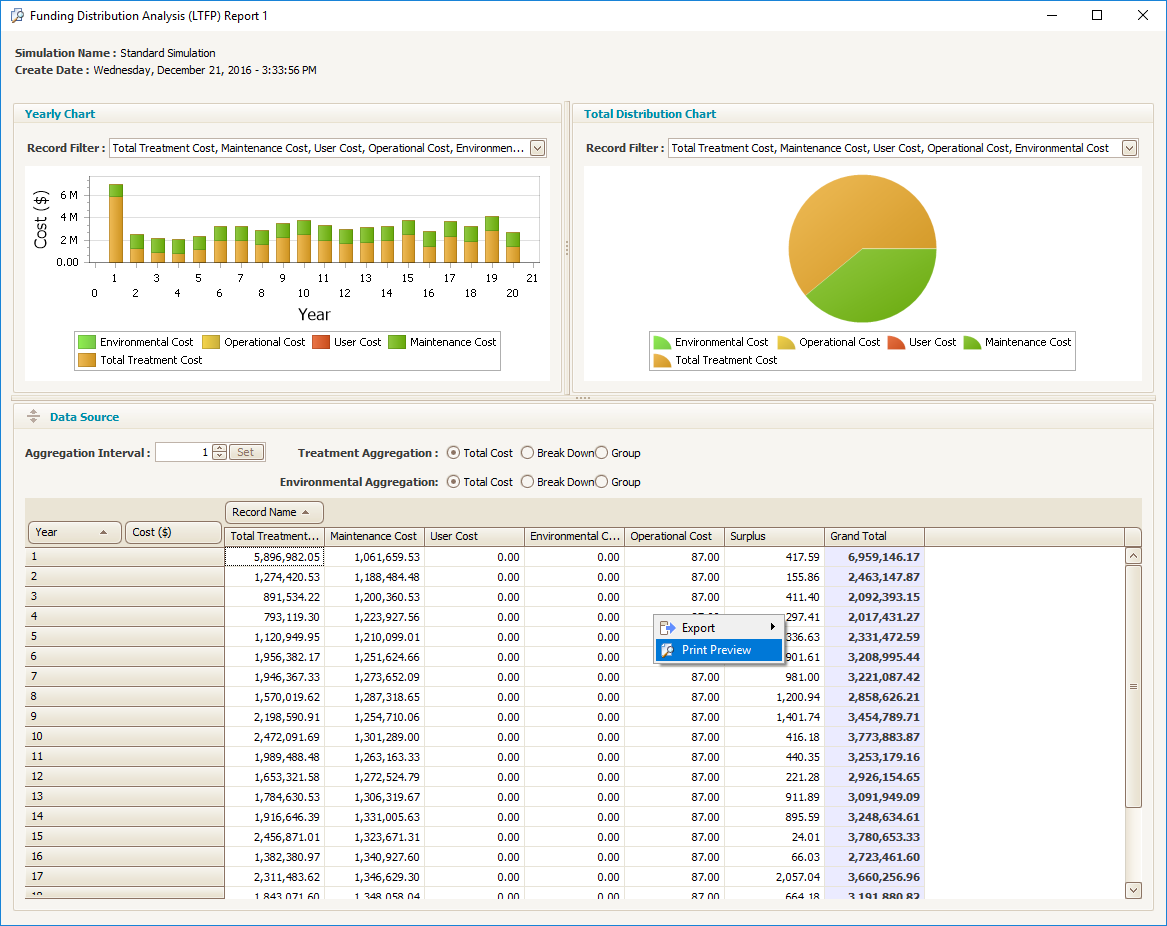Sort by the Record Name field header
1167x926 pixels.
(x=274, y=512)
